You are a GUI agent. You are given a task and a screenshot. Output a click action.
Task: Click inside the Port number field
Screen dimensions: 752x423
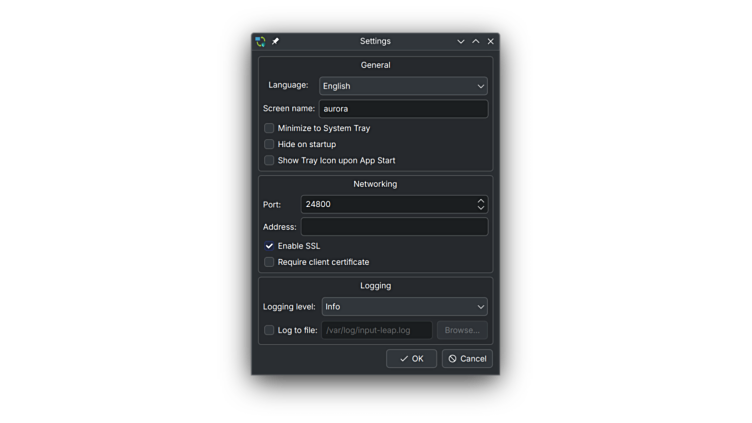385,204
